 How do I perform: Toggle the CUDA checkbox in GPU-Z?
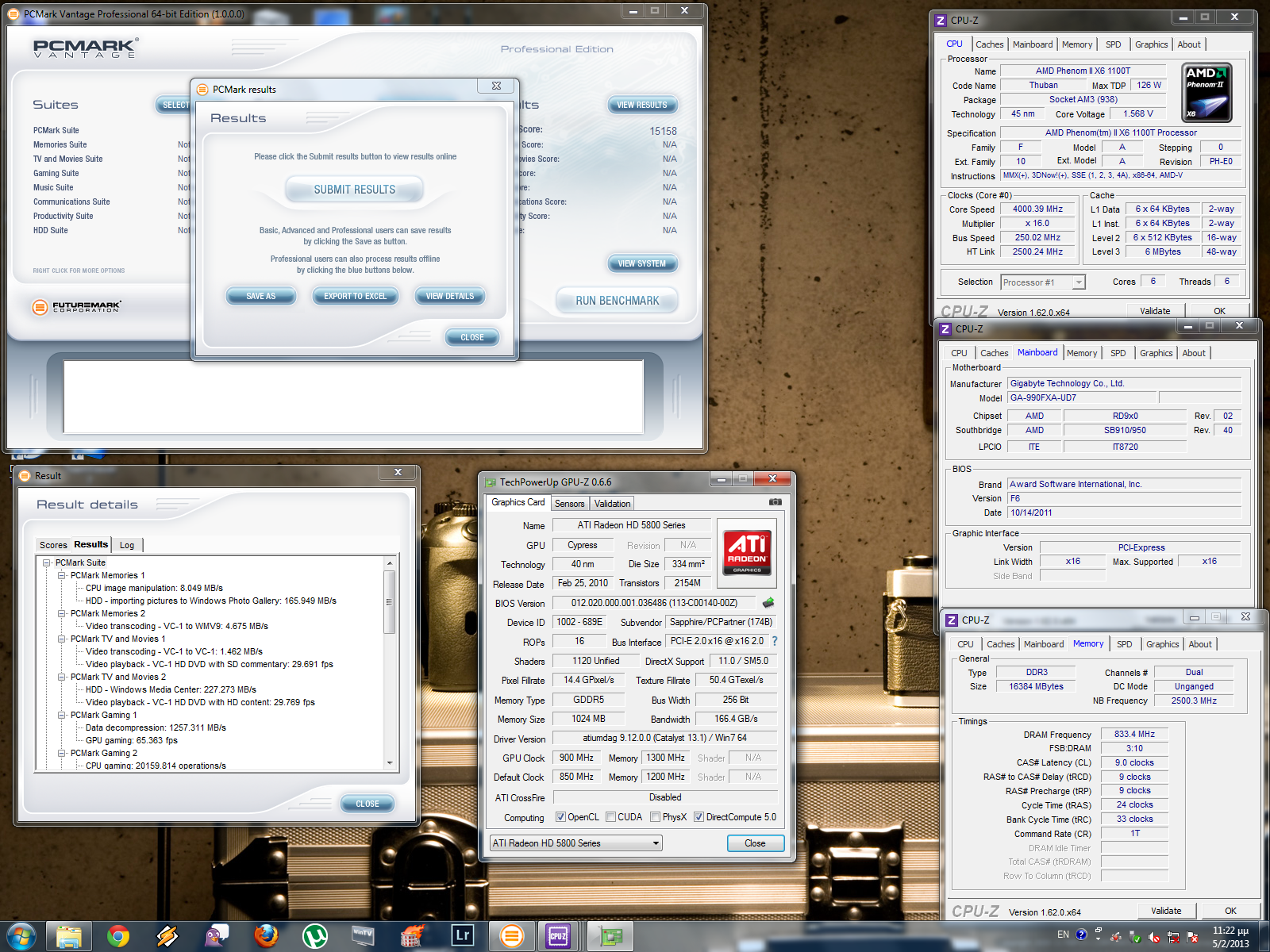[x=610, y=817]
